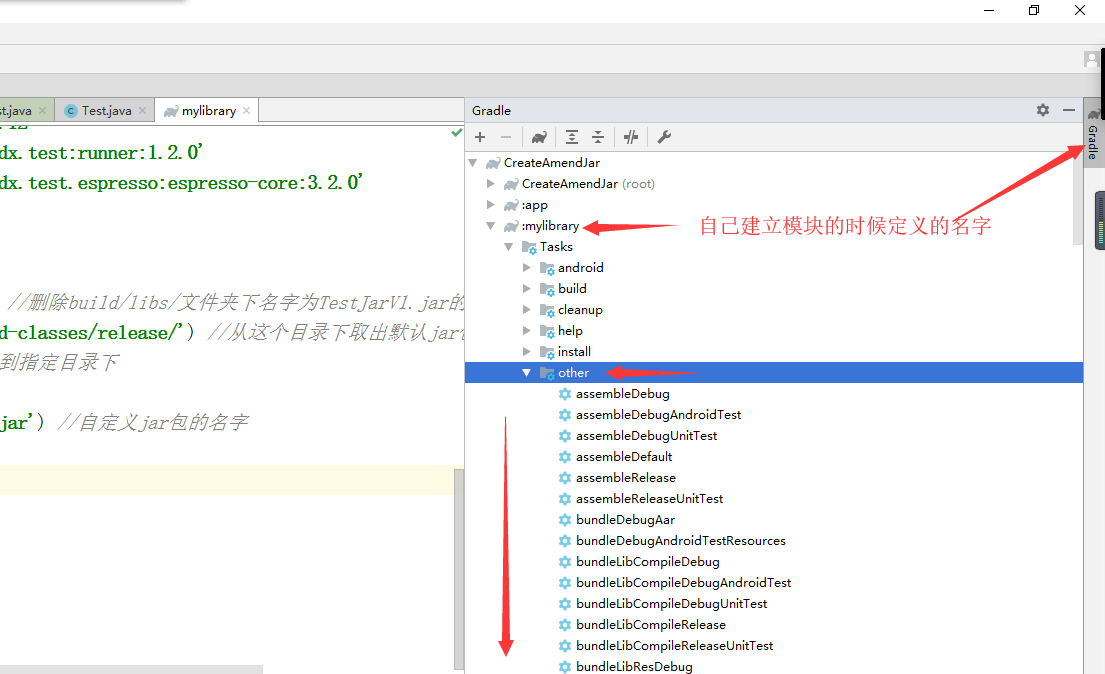Click the android tasks folder icon
Image resolution: width=1105 pixels, height=674 pixels.
coord(547,269)
